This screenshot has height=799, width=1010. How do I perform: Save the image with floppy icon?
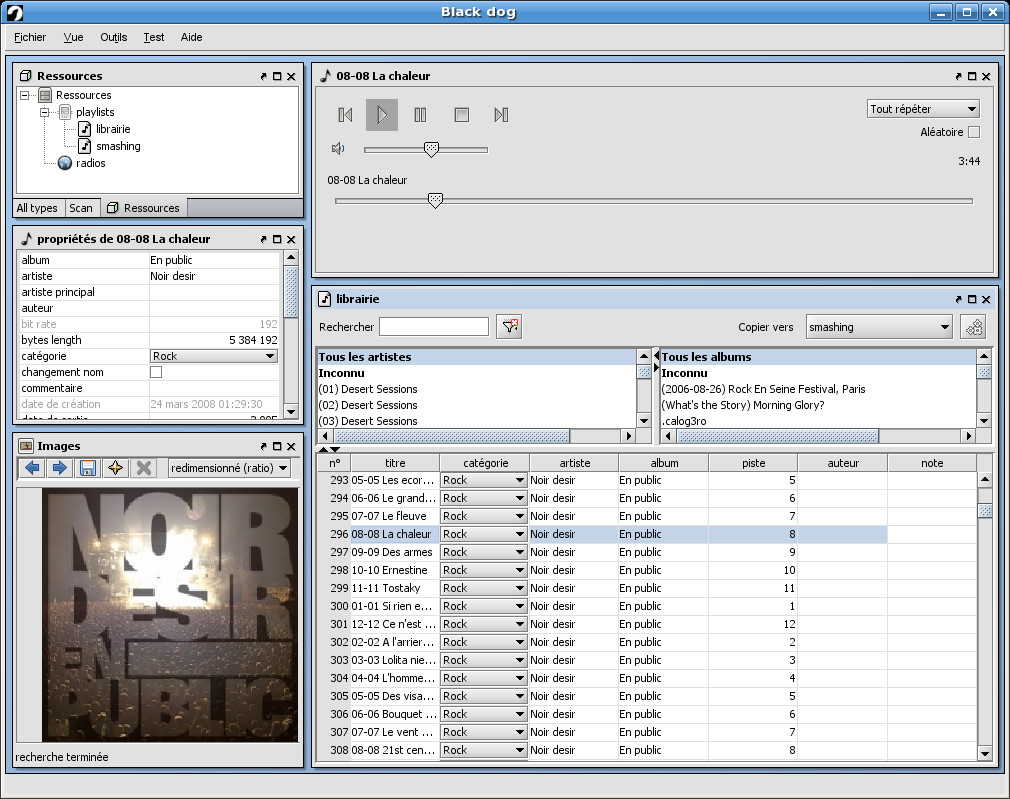(88, 468)
